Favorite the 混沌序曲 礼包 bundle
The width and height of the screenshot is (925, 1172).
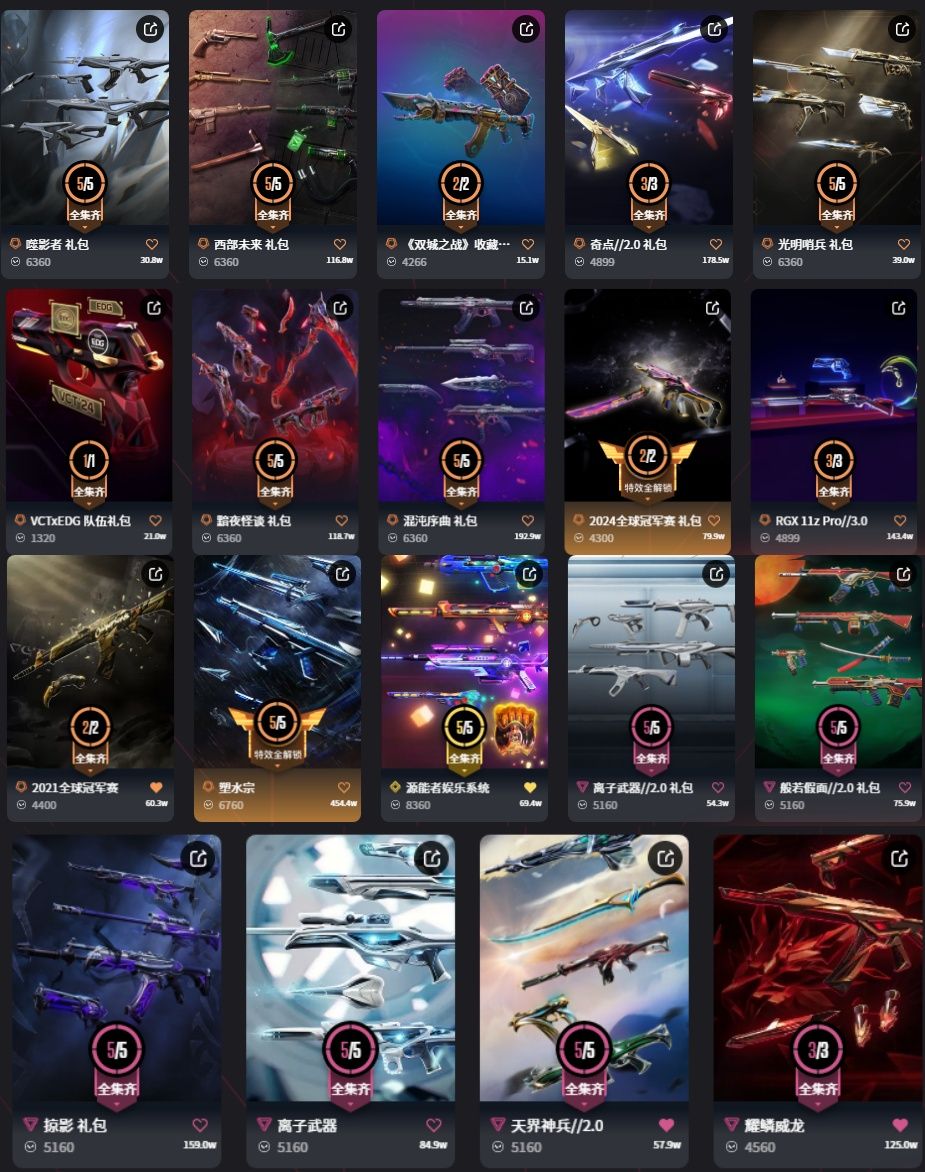pyautogui.click(x=528, y=520)
